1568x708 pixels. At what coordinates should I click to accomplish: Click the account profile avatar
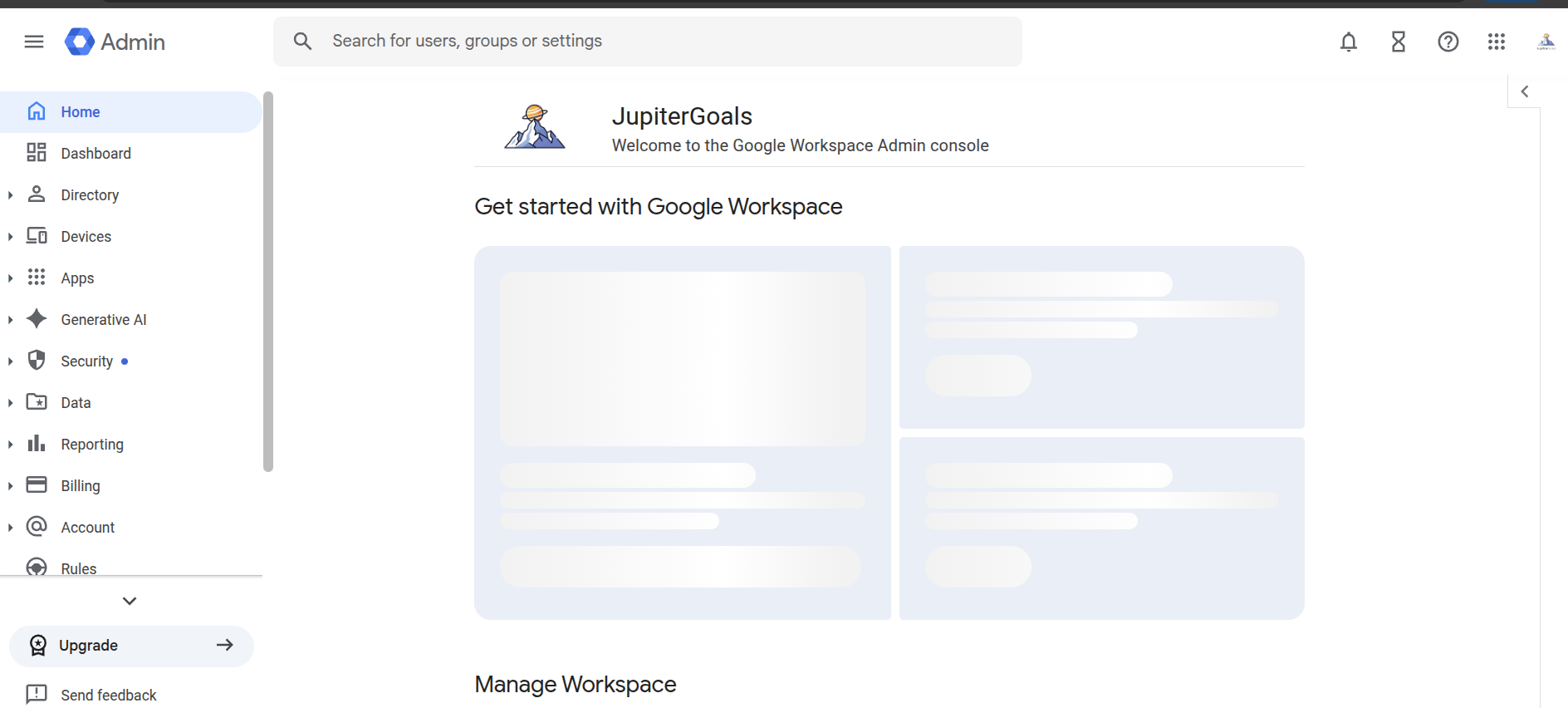click(x=1546, y=42)
